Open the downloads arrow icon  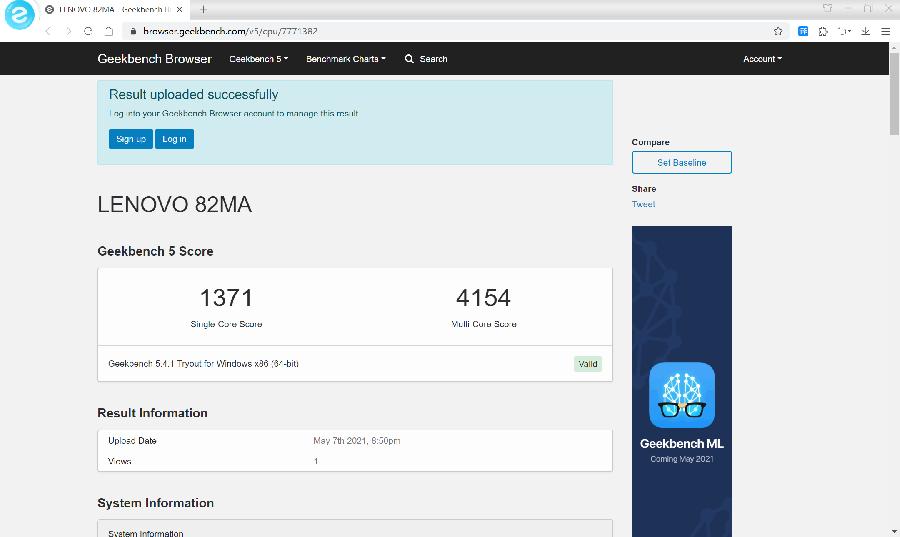pyautogui.click(x=866, y=31)
